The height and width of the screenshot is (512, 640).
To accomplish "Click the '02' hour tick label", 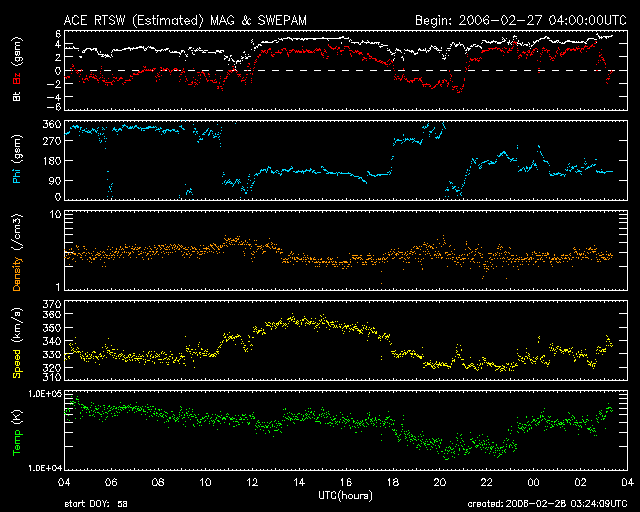I will tap(580, 482).
